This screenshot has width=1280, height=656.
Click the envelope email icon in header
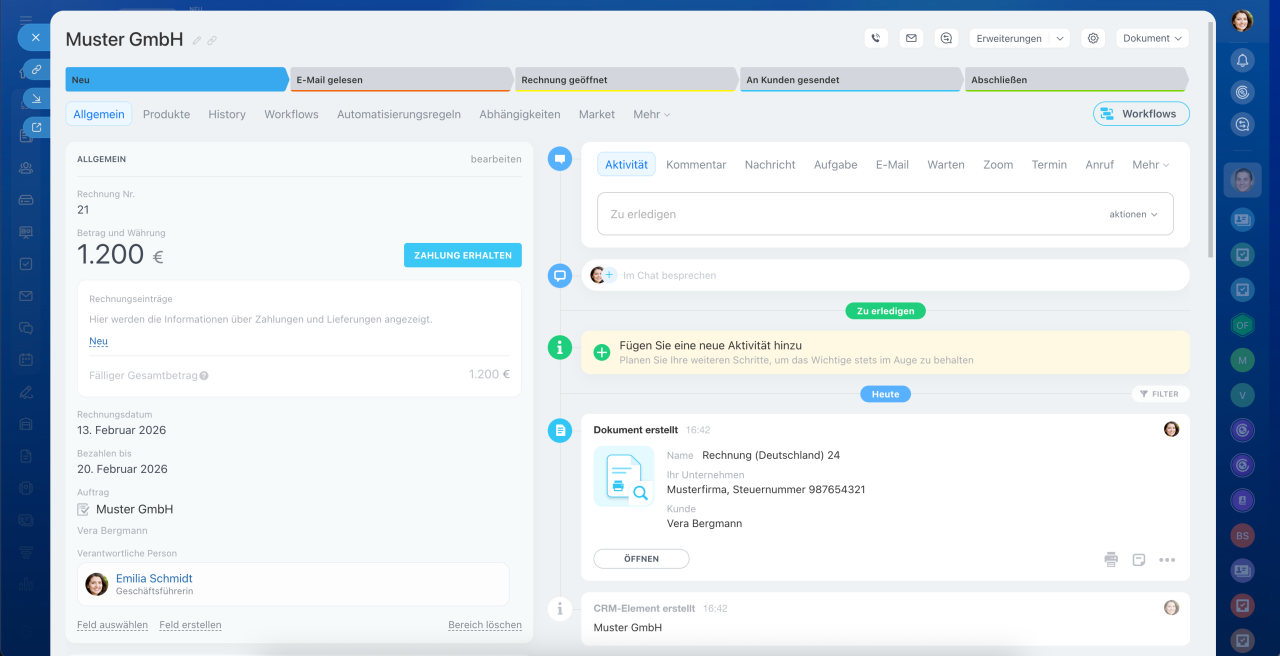(911, 38)
